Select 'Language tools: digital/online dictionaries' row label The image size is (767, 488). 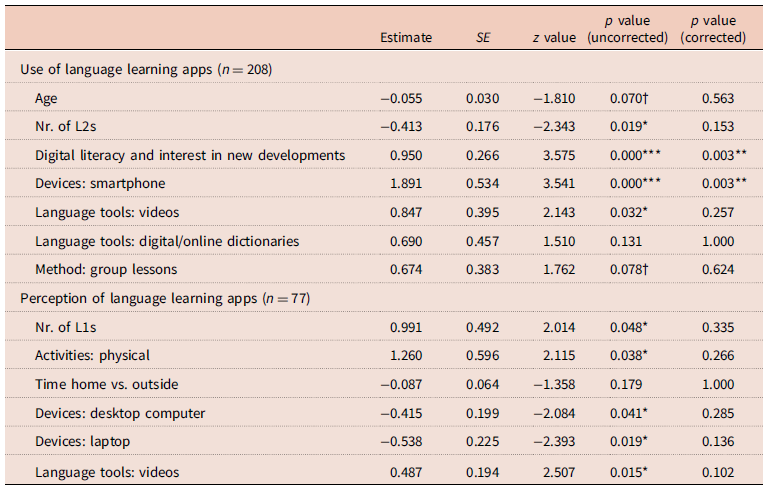coord(167,241)
